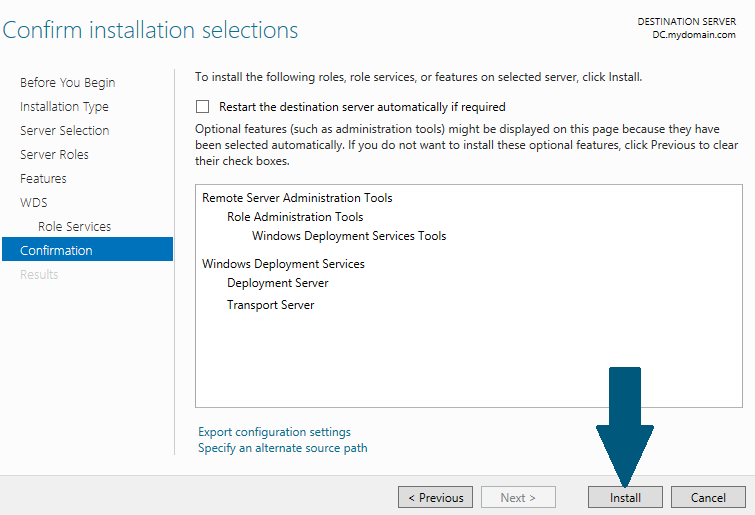Select Installation Type step in sidebar
The image size is (755, 515).
click(x=64, y=106)
